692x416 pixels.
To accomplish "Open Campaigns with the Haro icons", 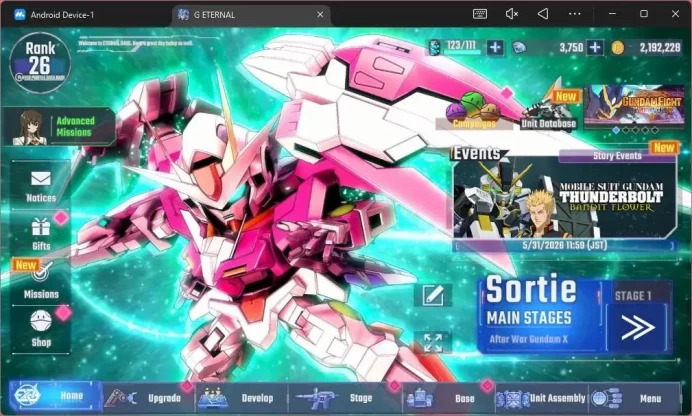I will [x=474, y=111].
